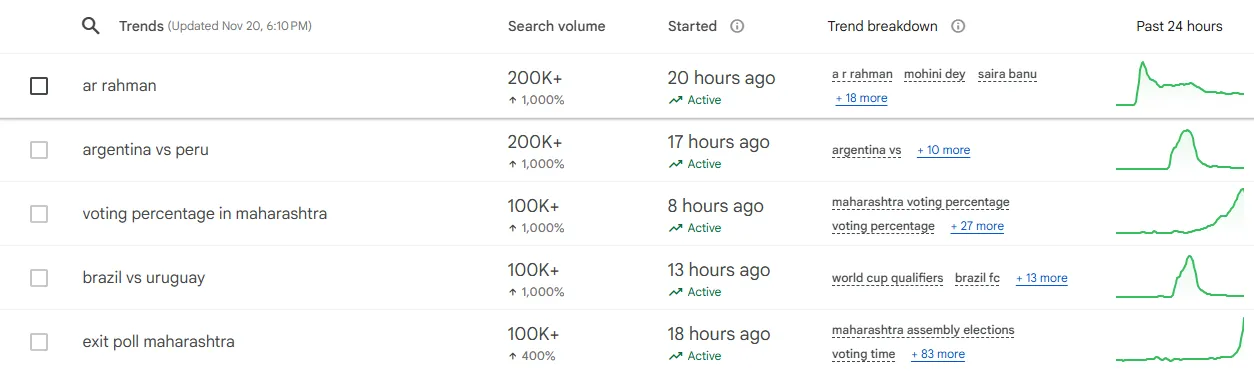Click the Active trending arrow for argentina vs peru
The height and width of the screenshot is (371, 1254).
tap(677, 164)
